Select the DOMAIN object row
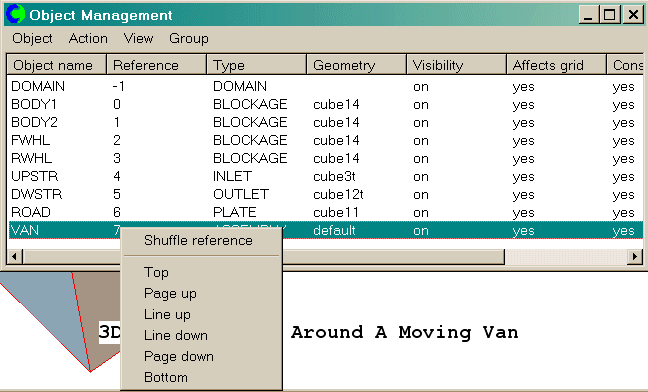The image size is (648, 392). pos(325,86)
